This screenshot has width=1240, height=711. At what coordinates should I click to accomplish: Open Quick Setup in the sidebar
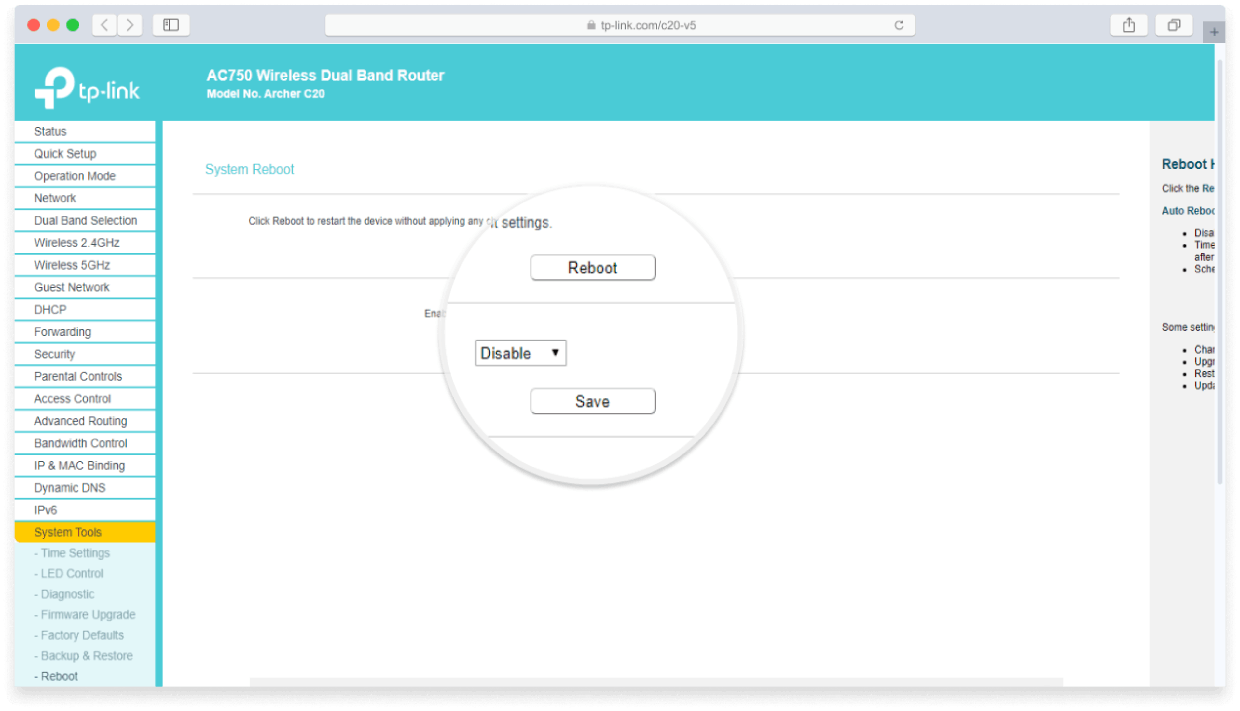coord(86,154)
